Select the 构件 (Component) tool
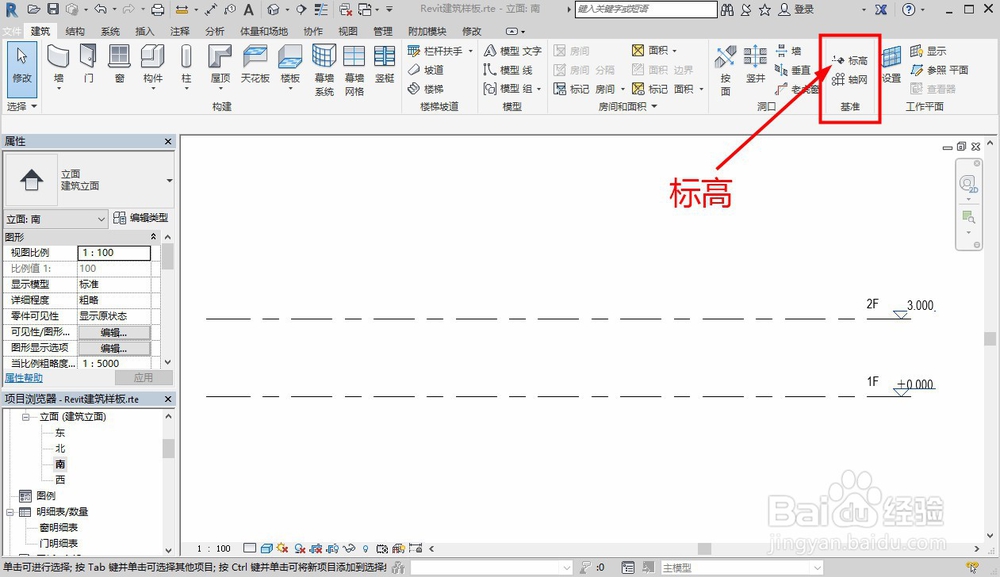This screenshot has width=1000, height=577. point(152,64)
